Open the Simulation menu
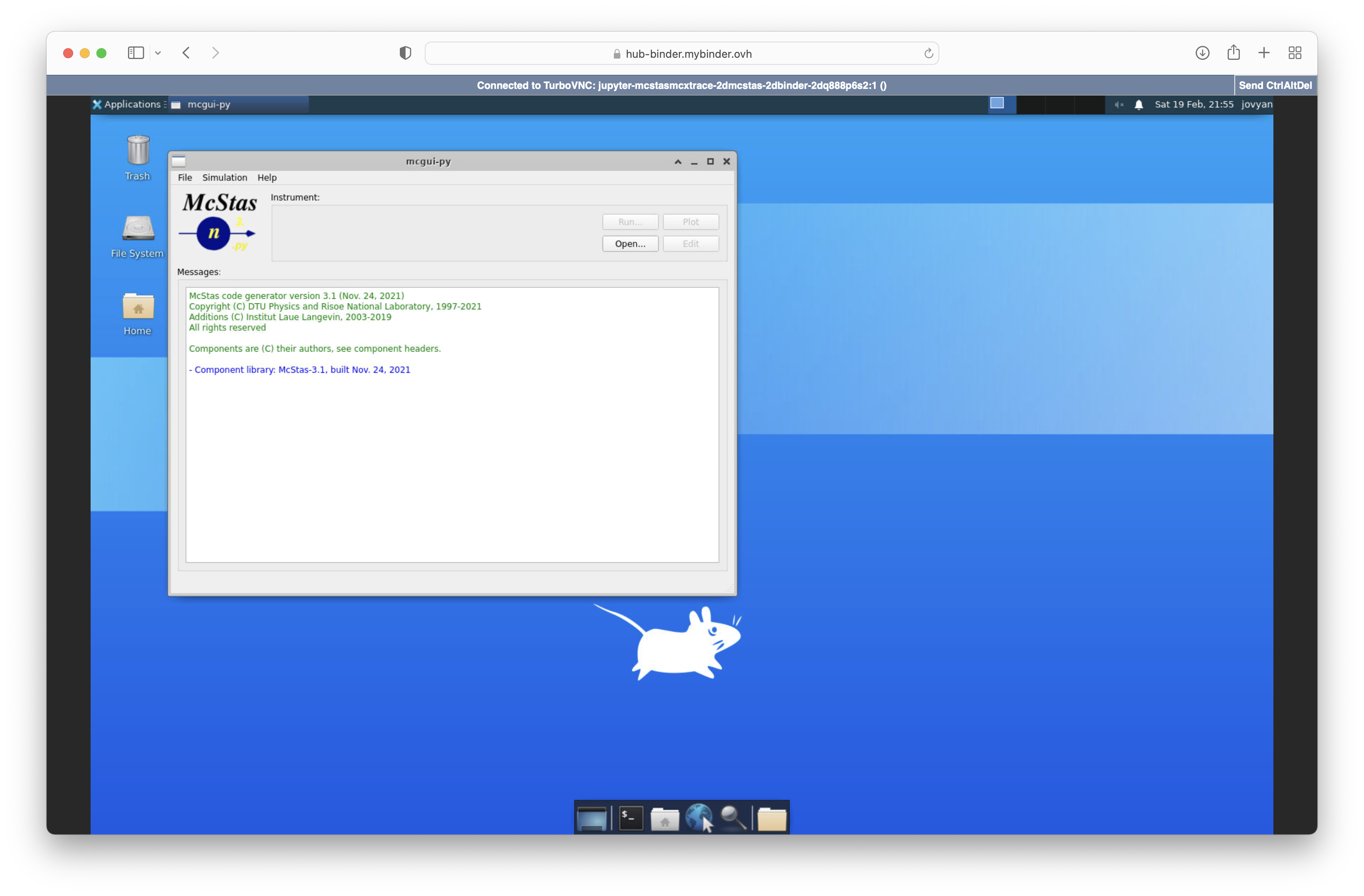 pos(225,178)
